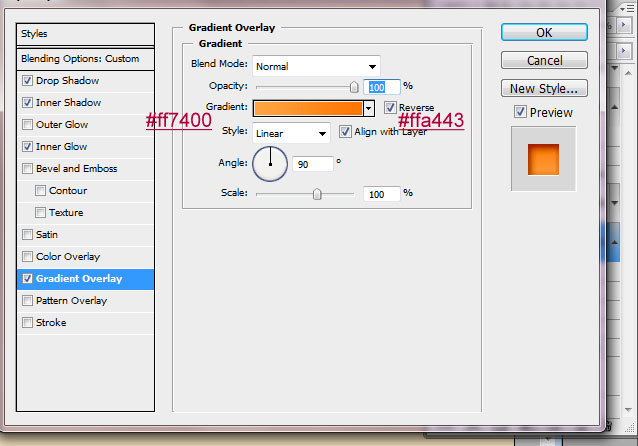This screenshot has width=638, height=446.
Task: Open the Style Linear dropdown
Action: click(291, 132)
